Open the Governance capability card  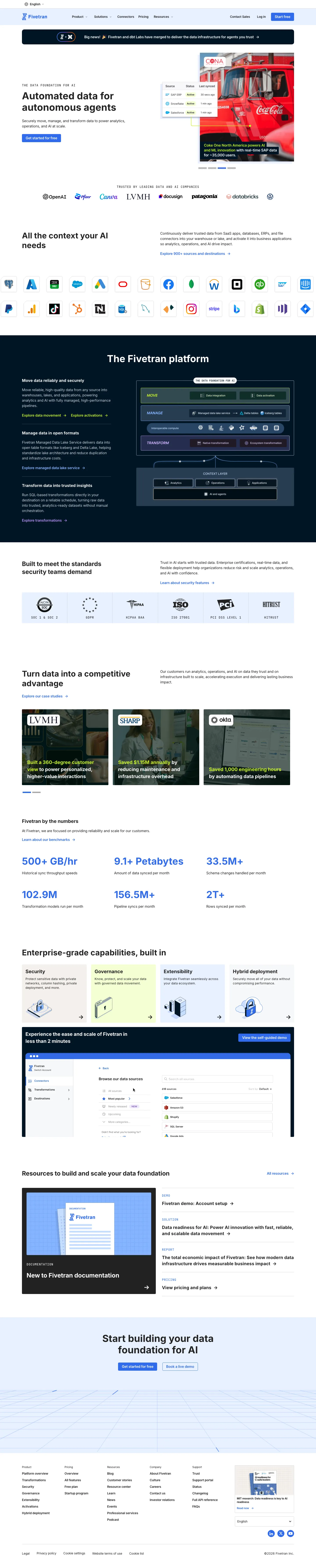(x=123, y=993)
